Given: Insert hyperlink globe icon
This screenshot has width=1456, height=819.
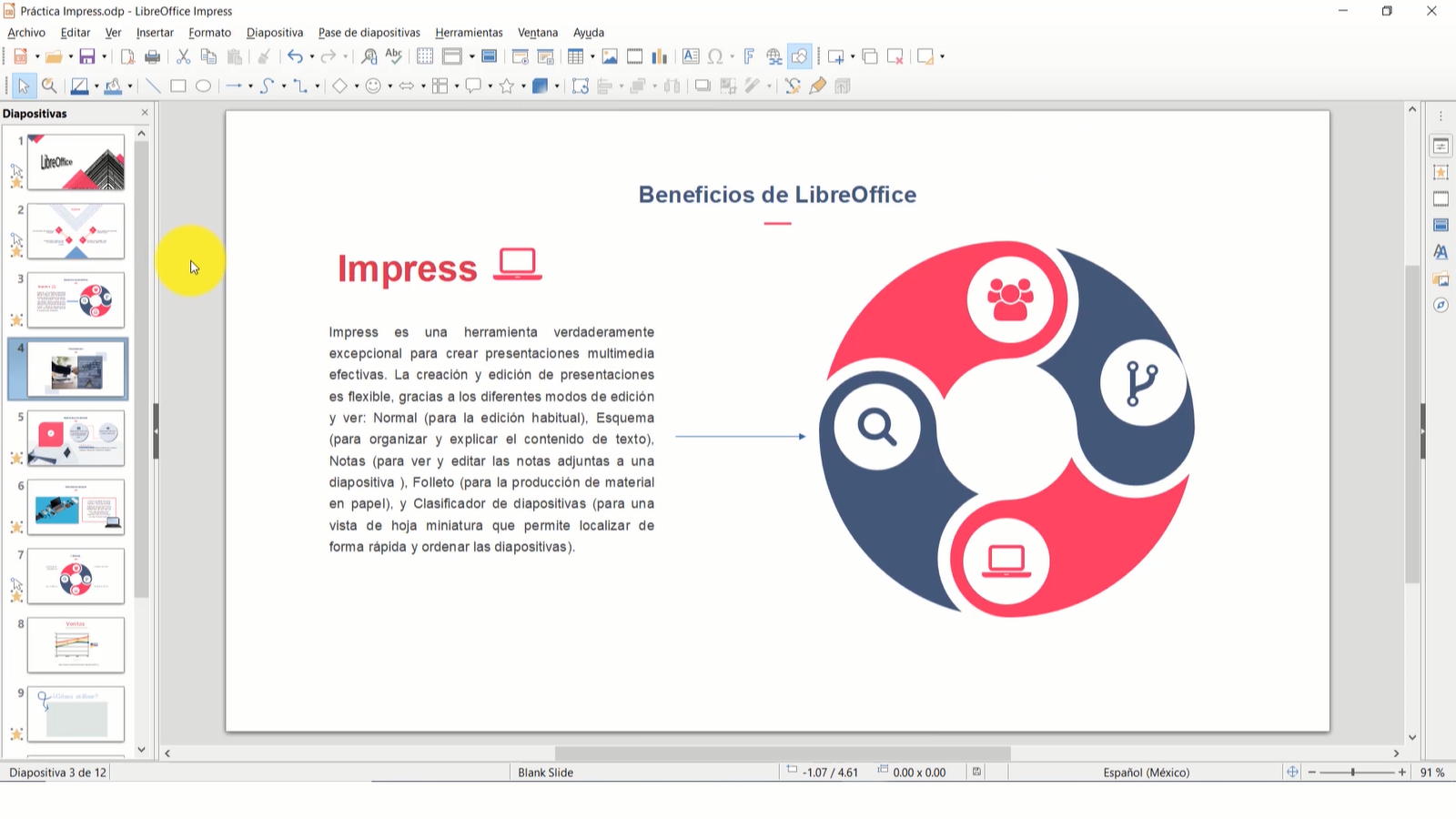Looking at the screenshot, I should point(773,56).
